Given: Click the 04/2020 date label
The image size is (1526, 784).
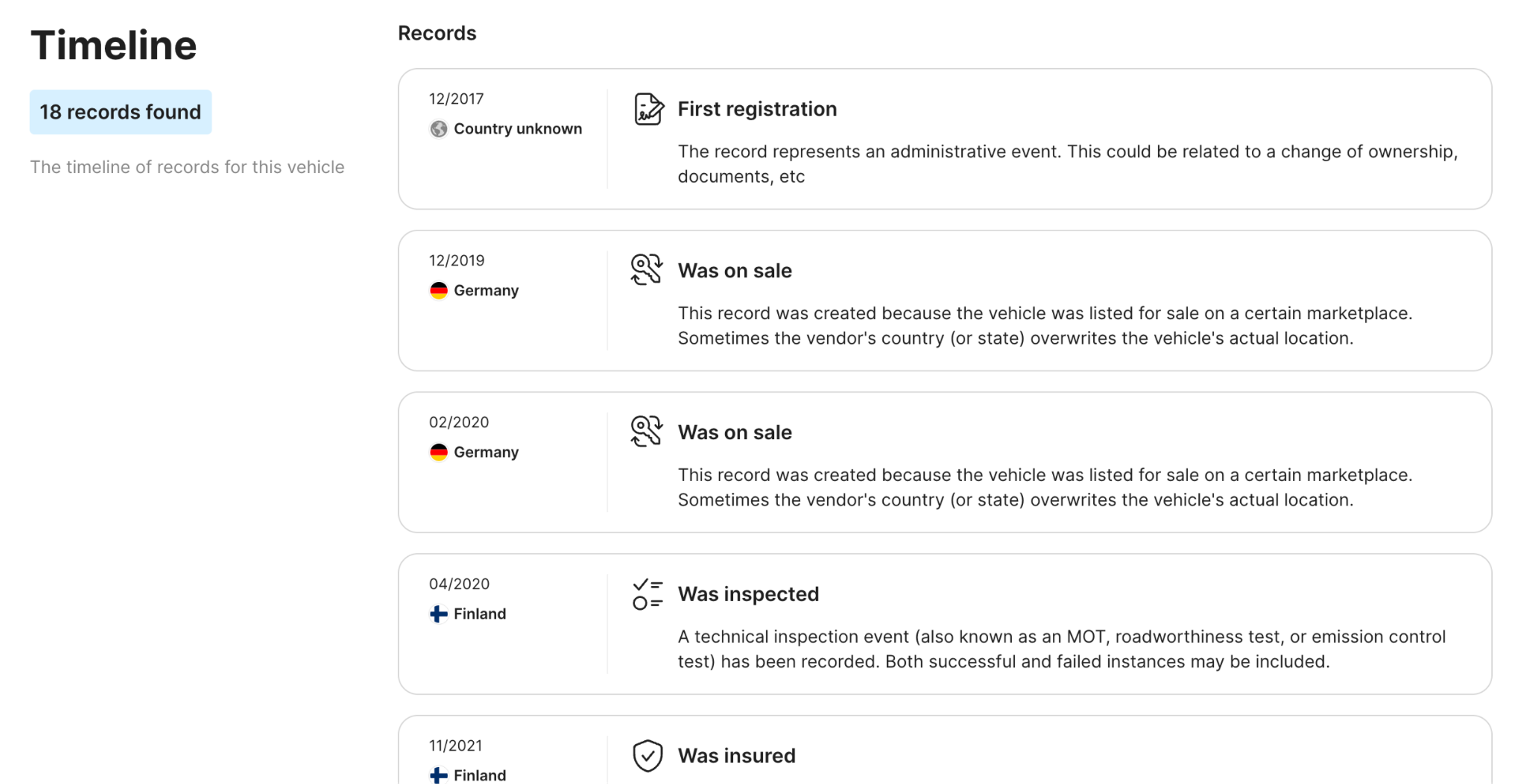Looking at the screenshot, I should tap(459, 584).
